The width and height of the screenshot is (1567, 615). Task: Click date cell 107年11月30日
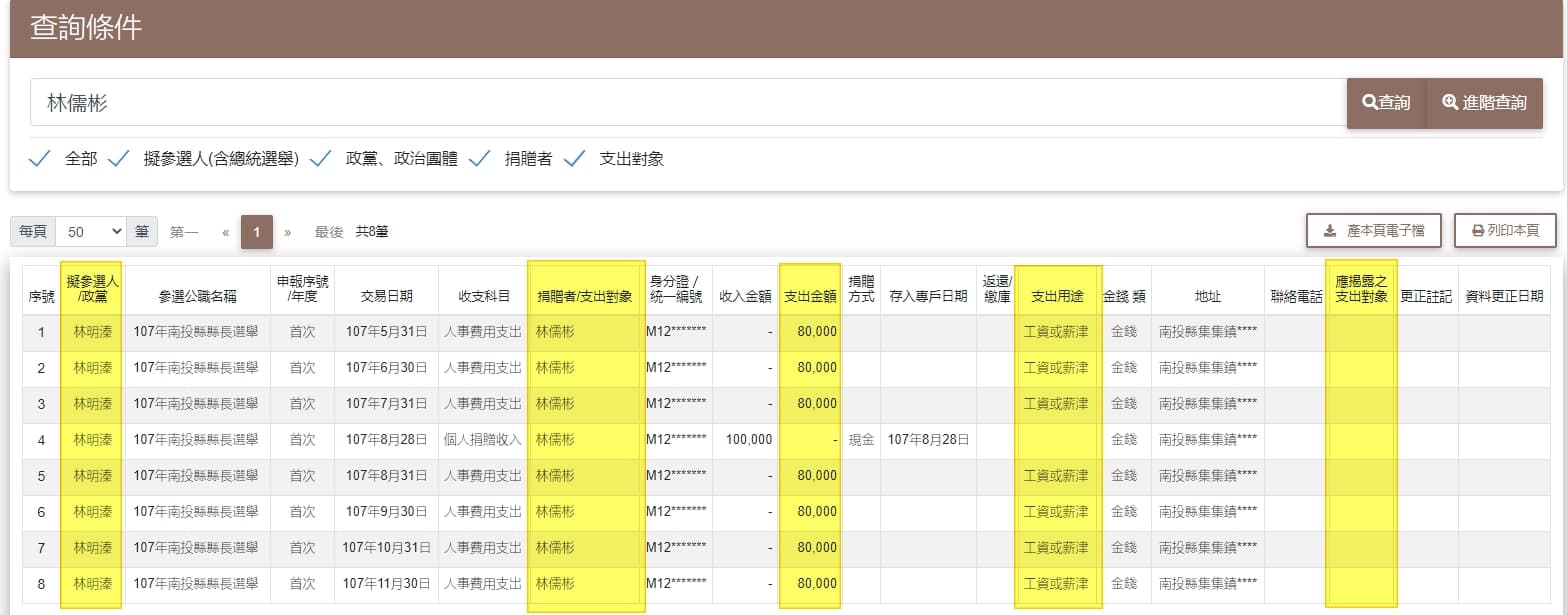[x=386, y=584]
